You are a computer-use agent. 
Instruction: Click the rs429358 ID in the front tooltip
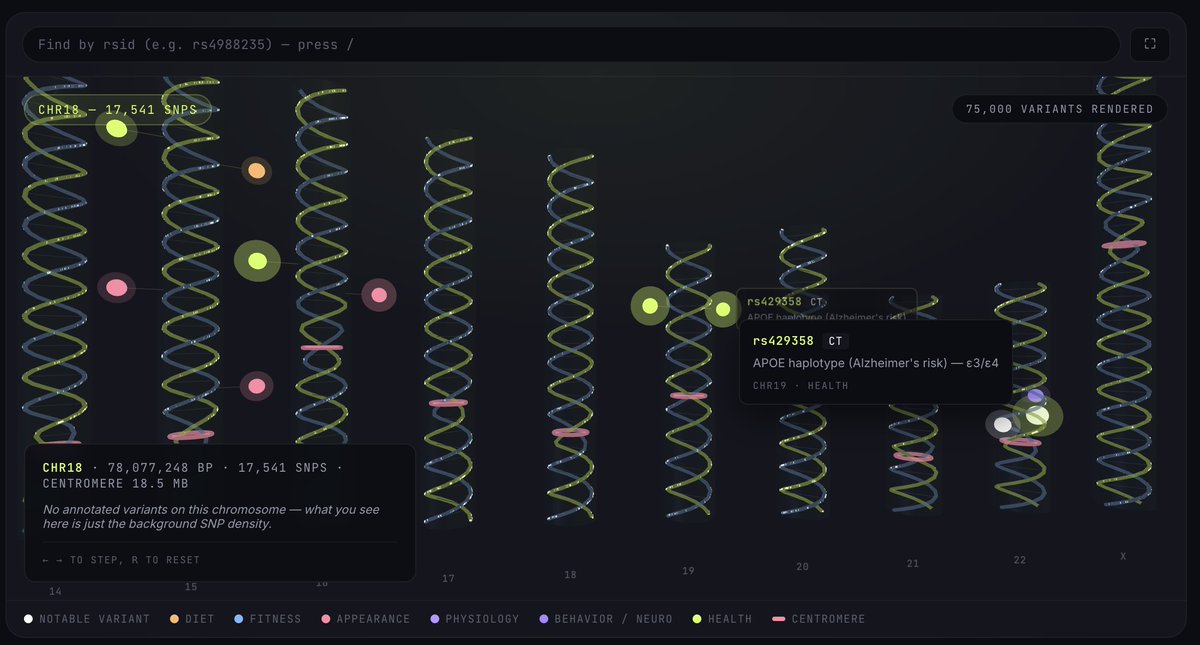(783, 341)
